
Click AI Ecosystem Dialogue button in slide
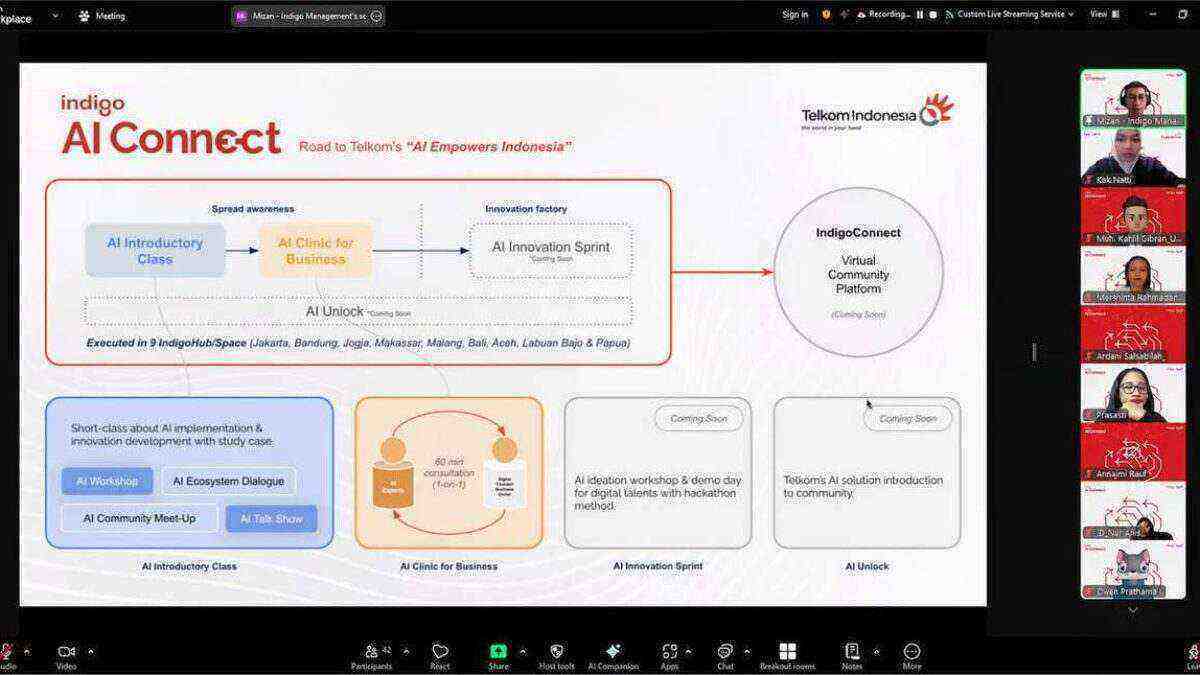[228, 481]
